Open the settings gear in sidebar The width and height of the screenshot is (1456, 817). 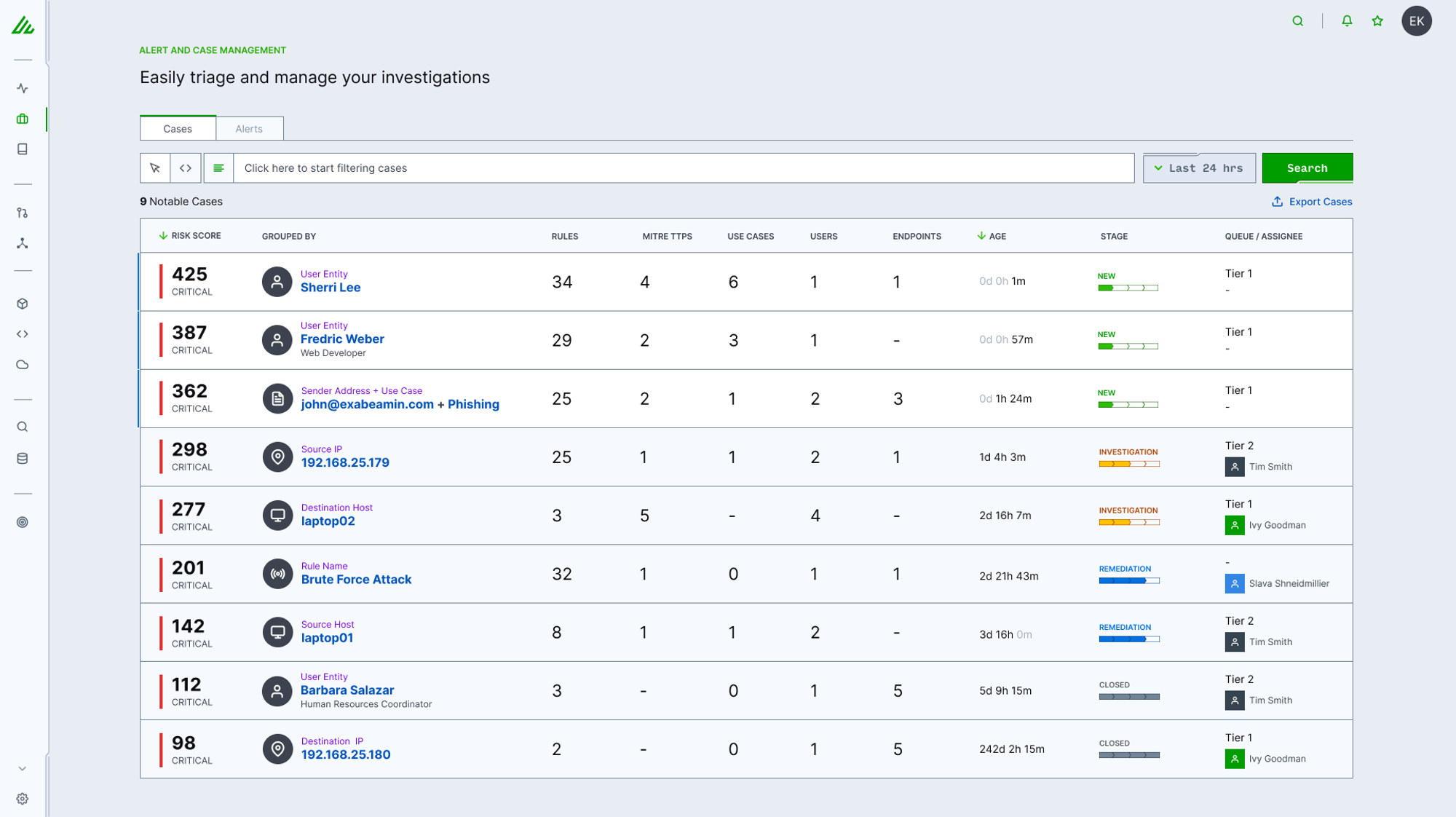pos(23,799)
